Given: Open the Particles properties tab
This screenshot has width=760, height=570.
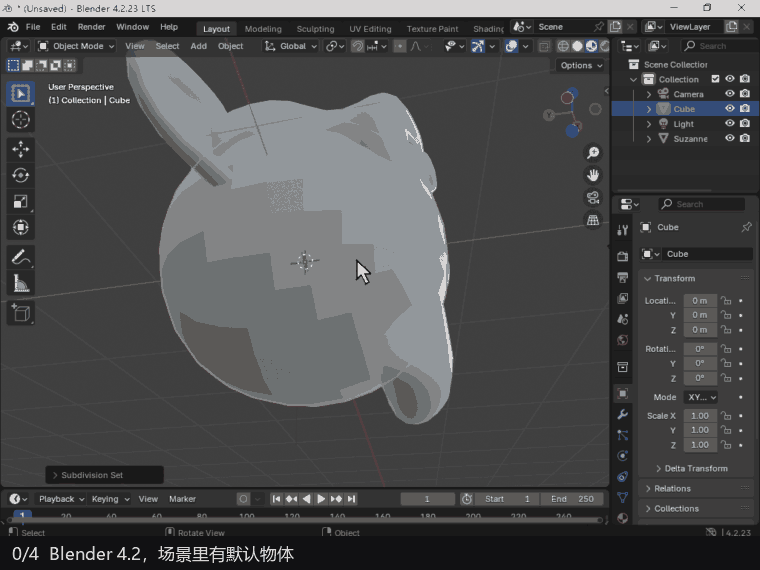Looking at the screenshot, I should (623, 435).
